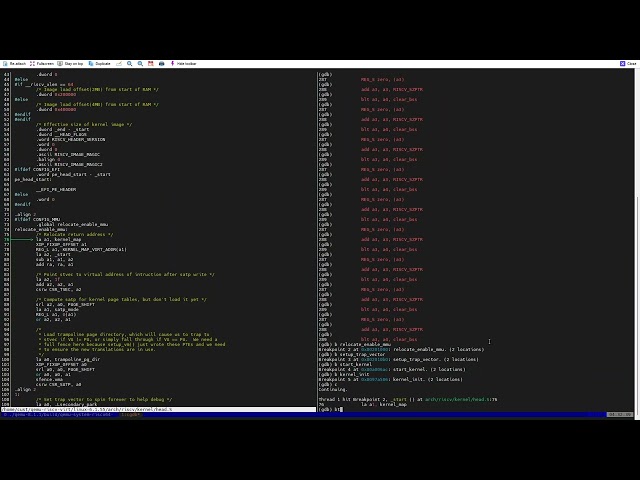Click 'la a0, trampoline_pg_dir' source line
The image size is (640, 480).
(x=68, y=360)
